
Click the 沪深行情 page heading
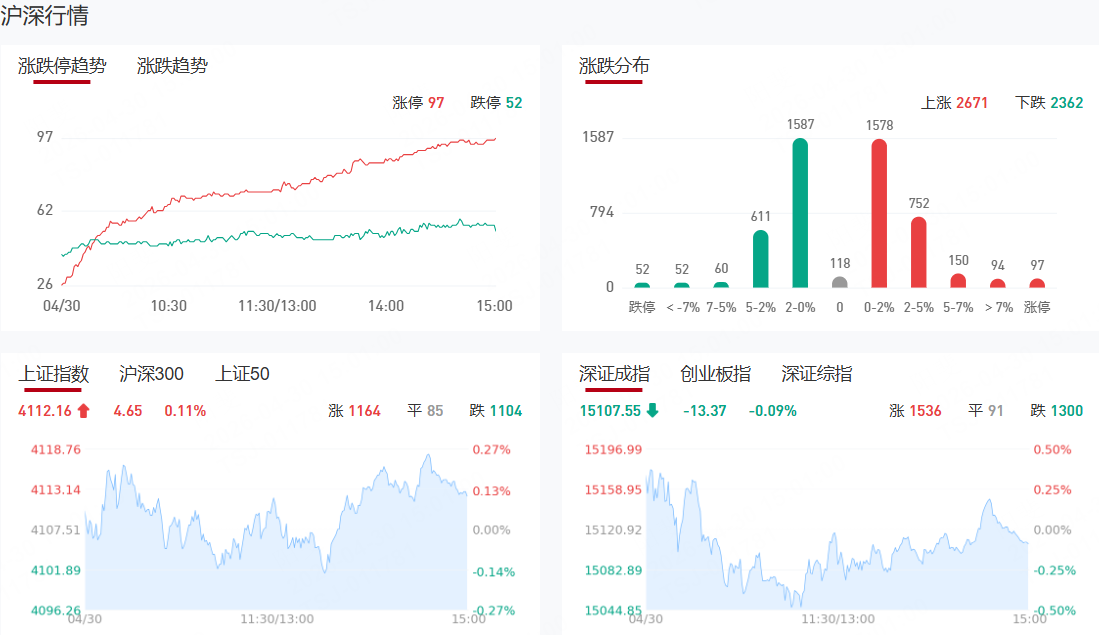click(44, 16)
